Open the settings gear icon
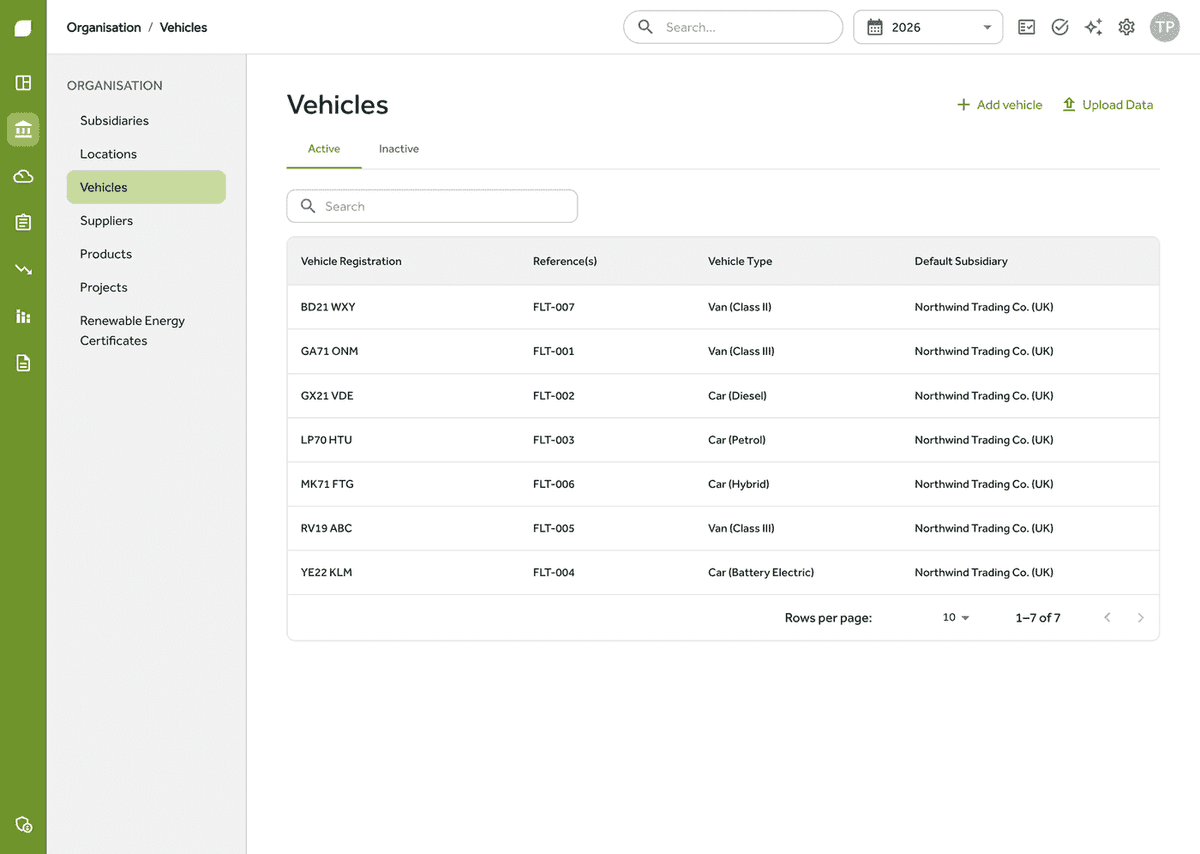 (x=1127, y=27)
